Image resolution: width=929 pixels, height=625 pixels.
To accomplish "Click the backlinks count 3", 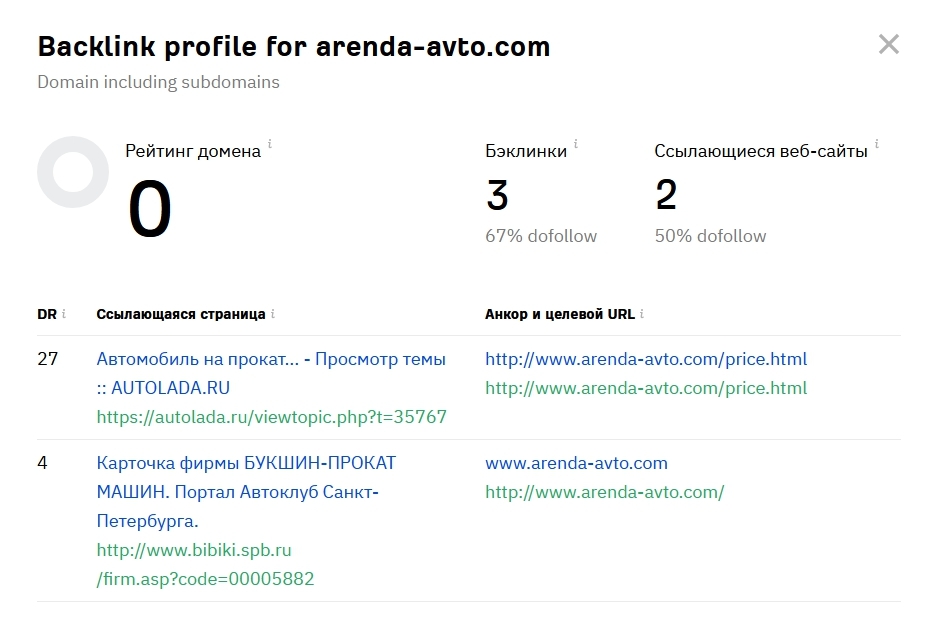I will coord(497,195).
